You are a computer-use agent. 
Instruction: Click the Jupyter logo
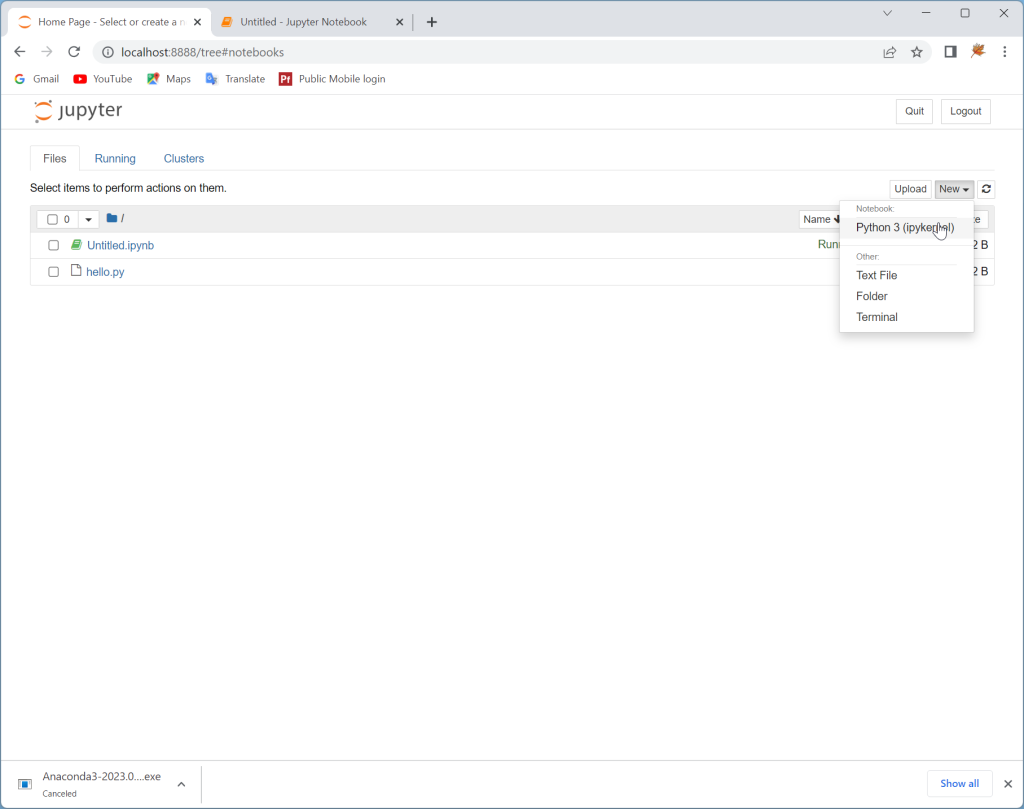[78, 111]
